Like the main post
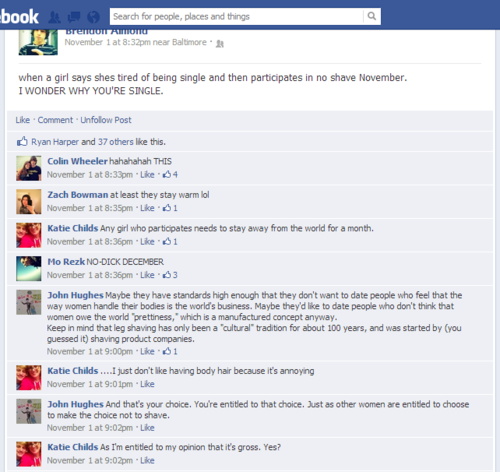500x472 pixels. coord(23,120)
